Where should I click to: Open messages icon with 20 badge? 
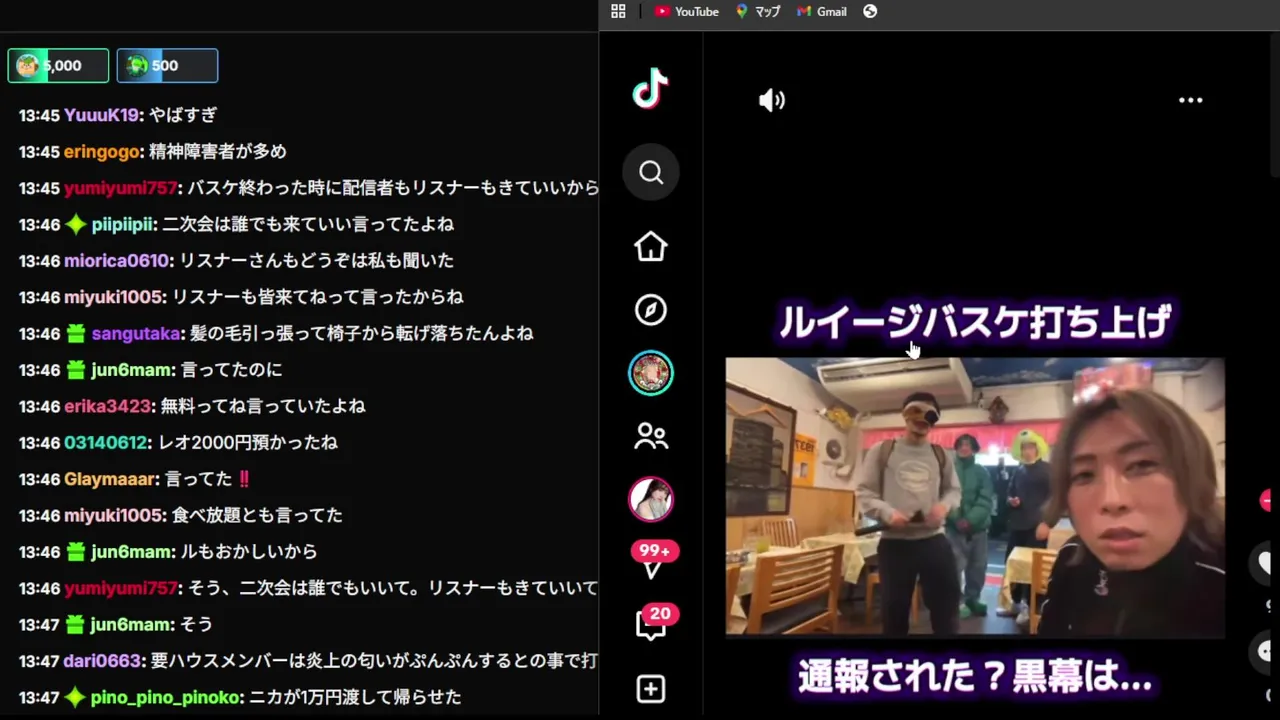click(653, 624)
